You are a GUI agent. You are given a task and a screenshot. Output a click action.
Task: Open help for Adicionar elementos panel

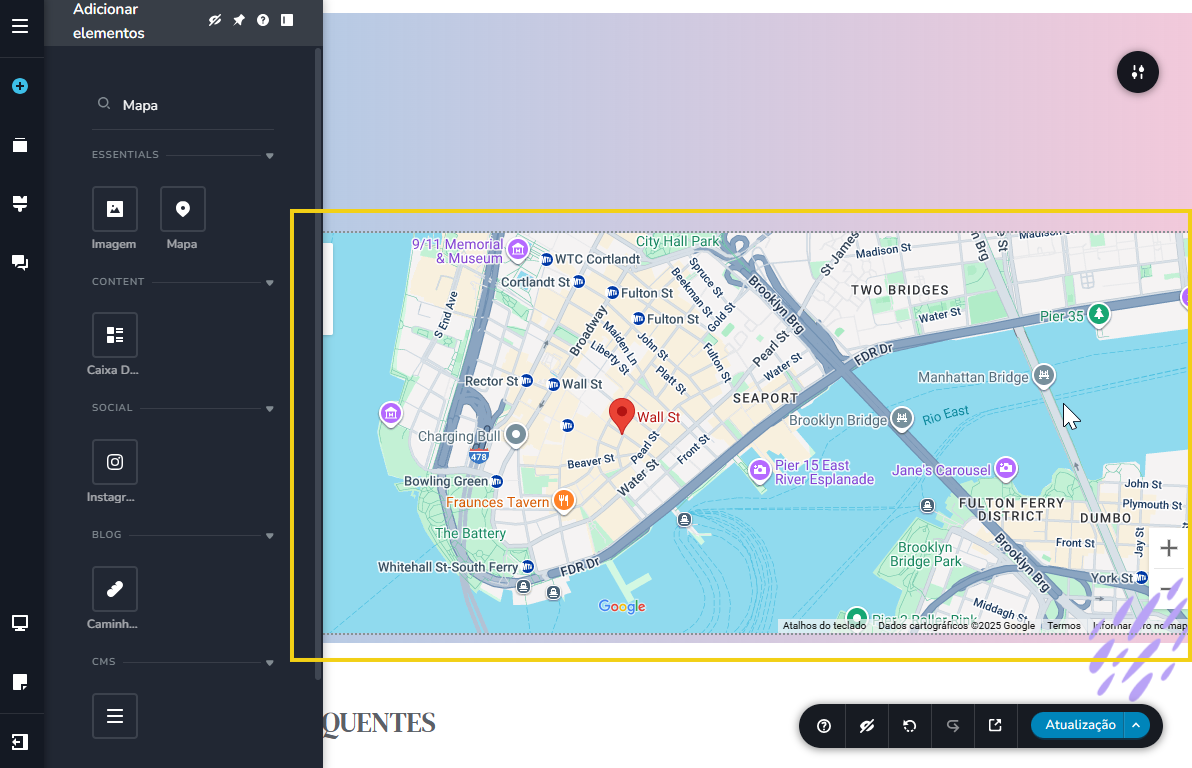pos(263,21)
